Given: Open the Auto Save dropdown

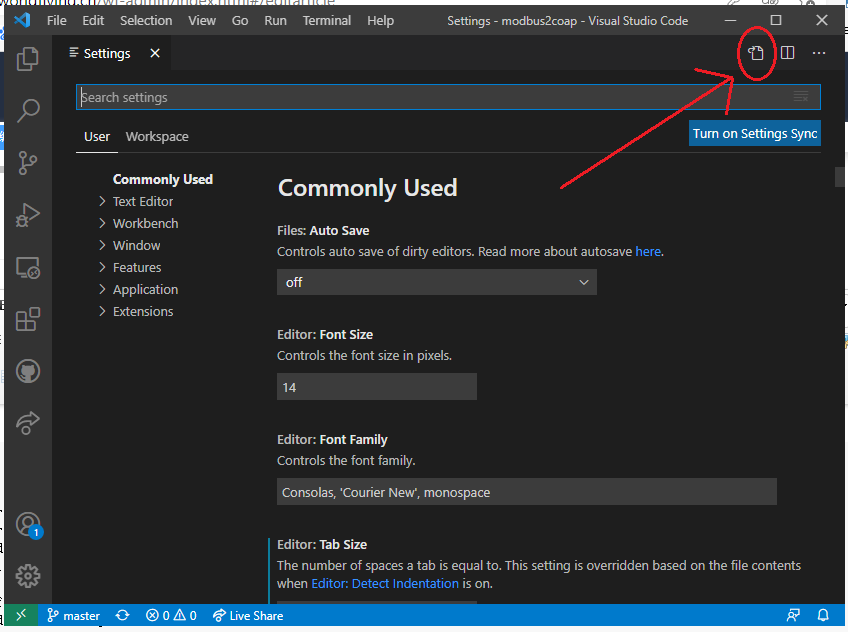Looking at the screenshot, I should coord(436,282).
